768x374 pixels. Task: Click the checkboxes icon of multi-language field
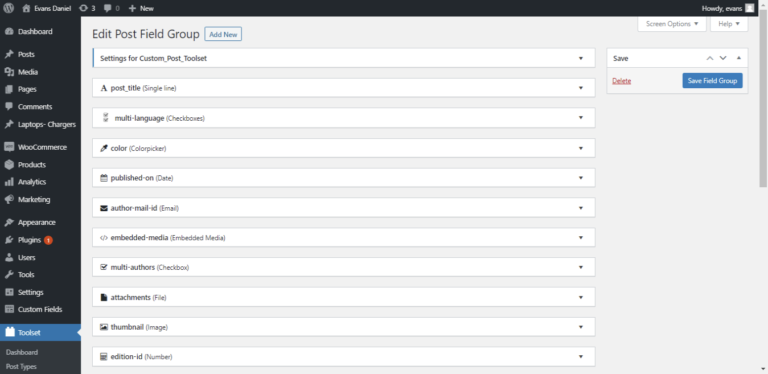(x=105, y=118)
